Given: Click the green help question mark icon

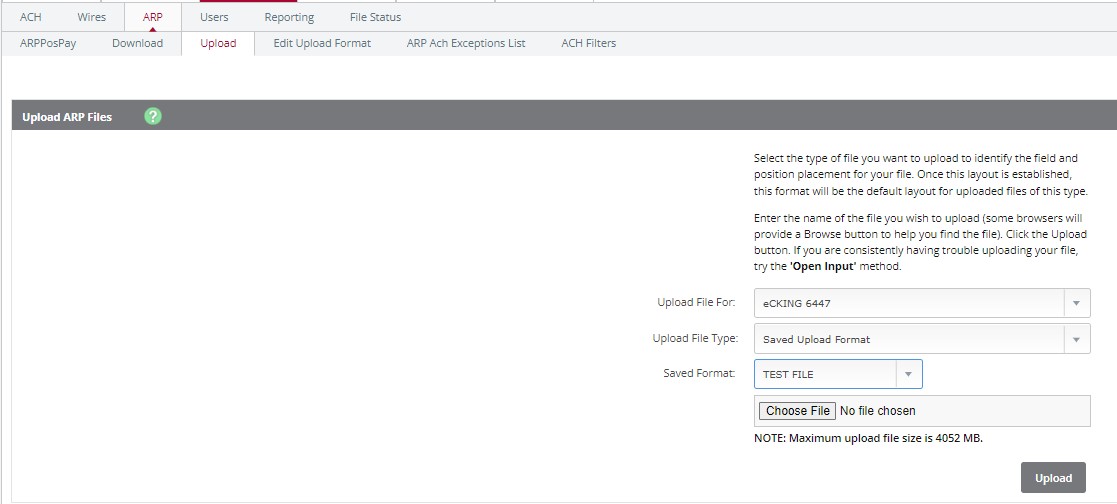Looking at the screenshot, I should [152, 116].
